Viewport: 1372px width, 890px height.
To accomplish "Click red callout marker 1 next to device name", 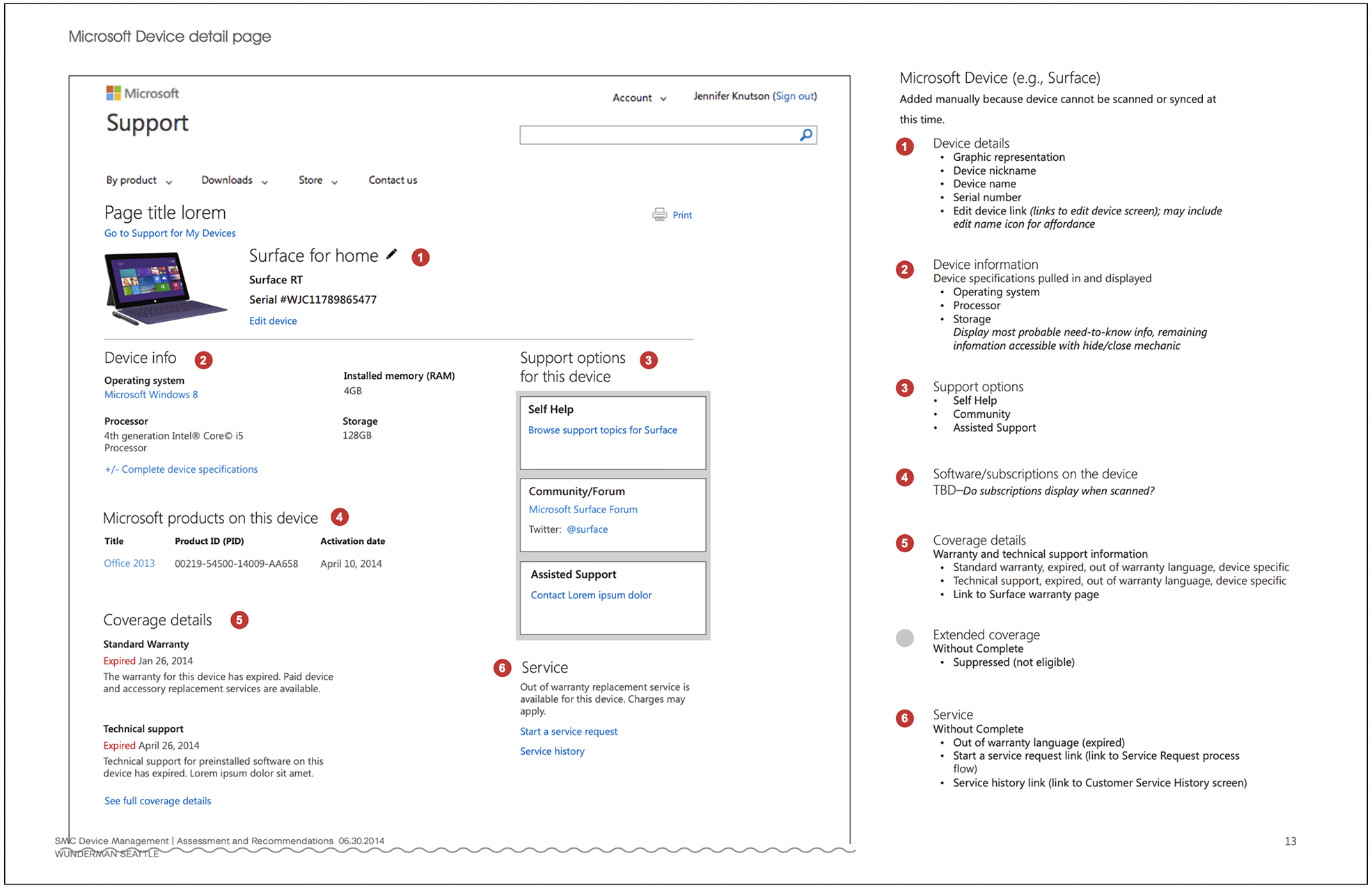I will click(x=420, y=258).
